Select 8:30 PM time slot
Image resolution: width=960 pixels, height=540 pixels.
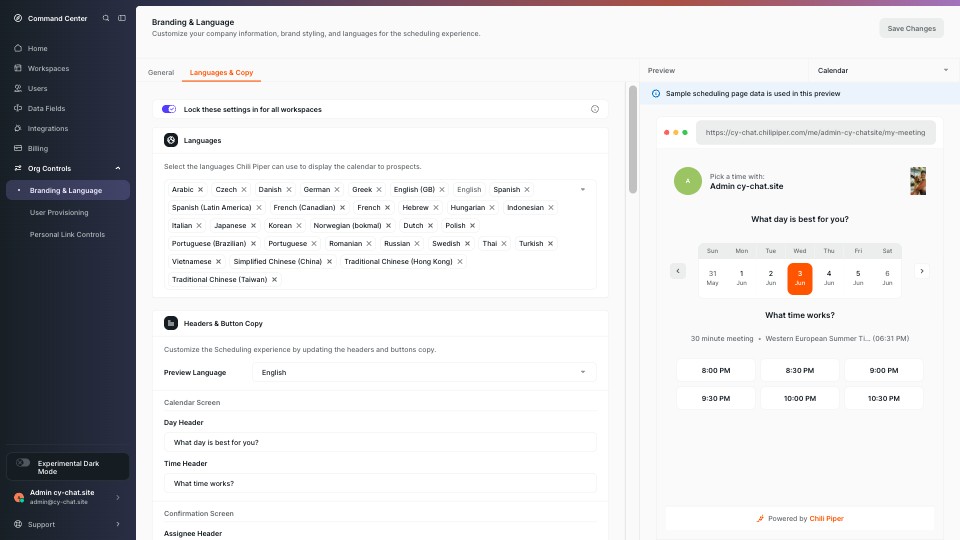800,370
